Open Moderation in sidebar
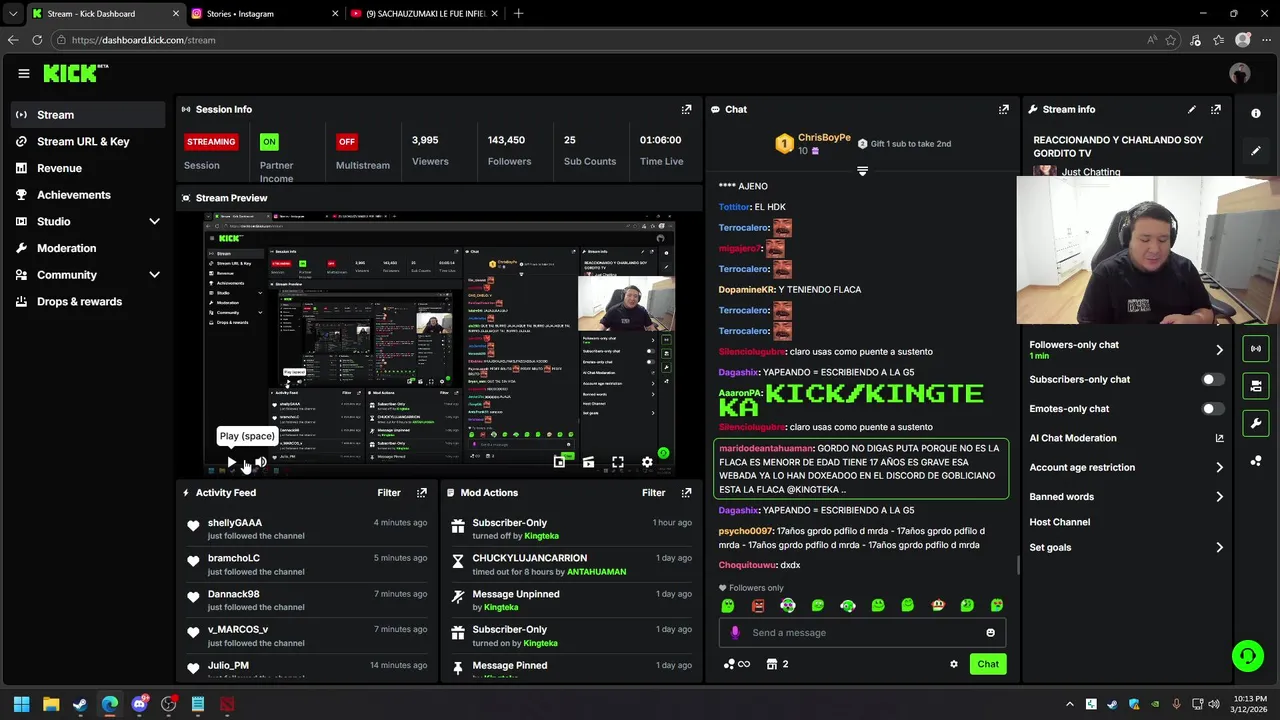The image size is (1280, 720). point(88,248)
